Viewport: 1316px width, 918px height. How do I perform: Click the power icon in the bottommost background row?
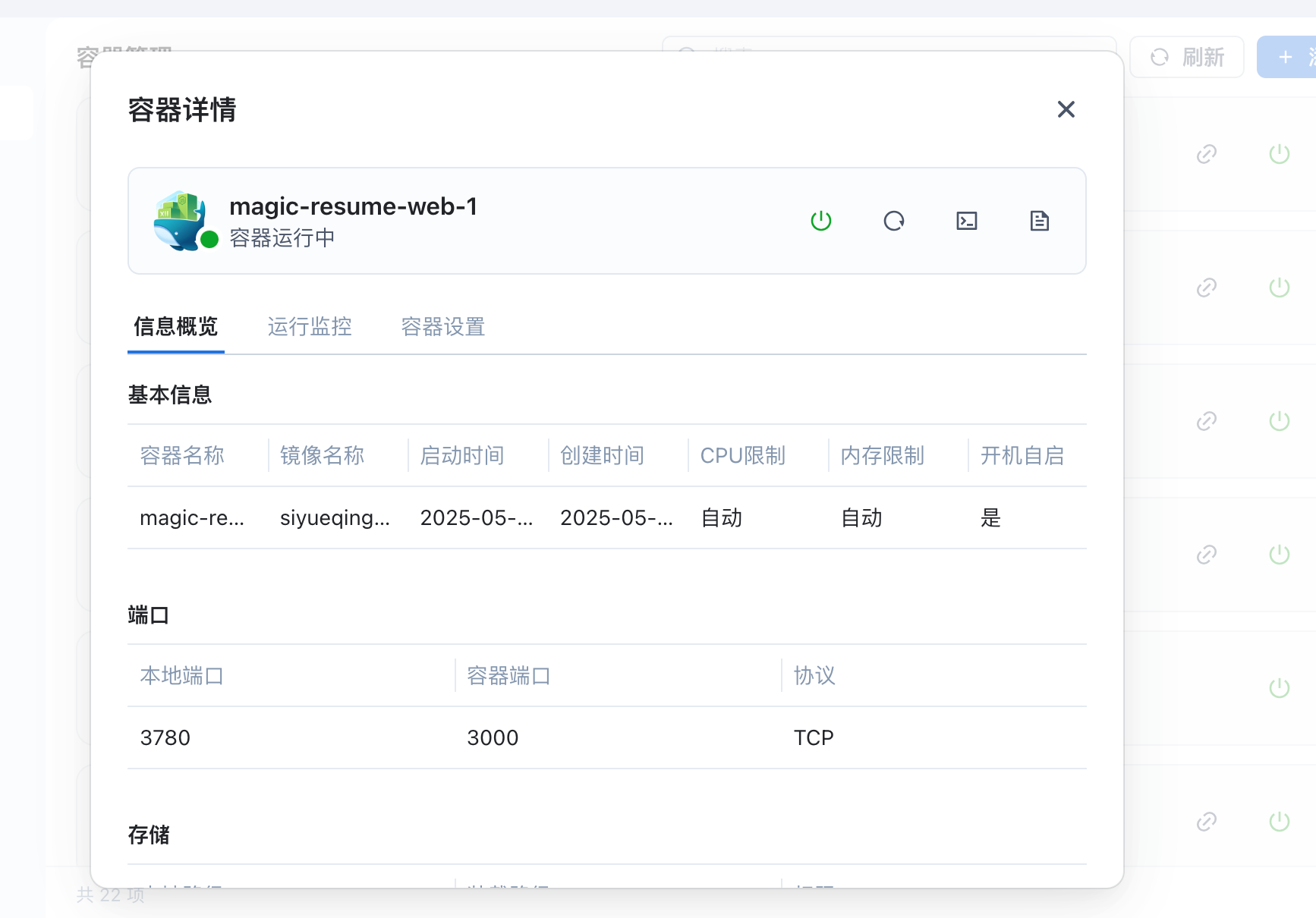pyautogui.click(x=1279, y=821)
